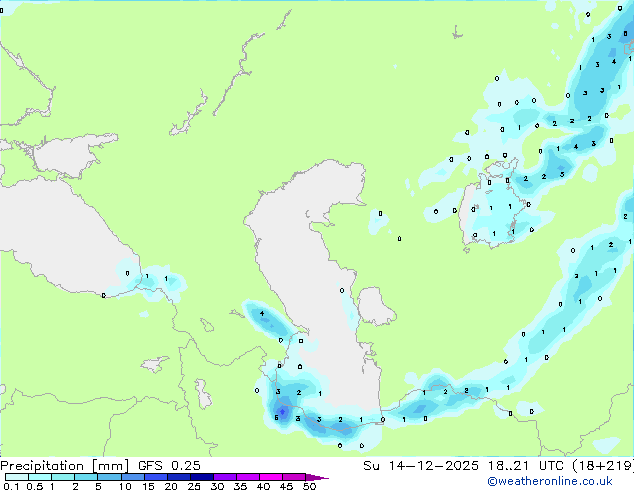Select the purple swatch between 30 and 35
Viewport: 634px width, 490px height.
(225, 477)
